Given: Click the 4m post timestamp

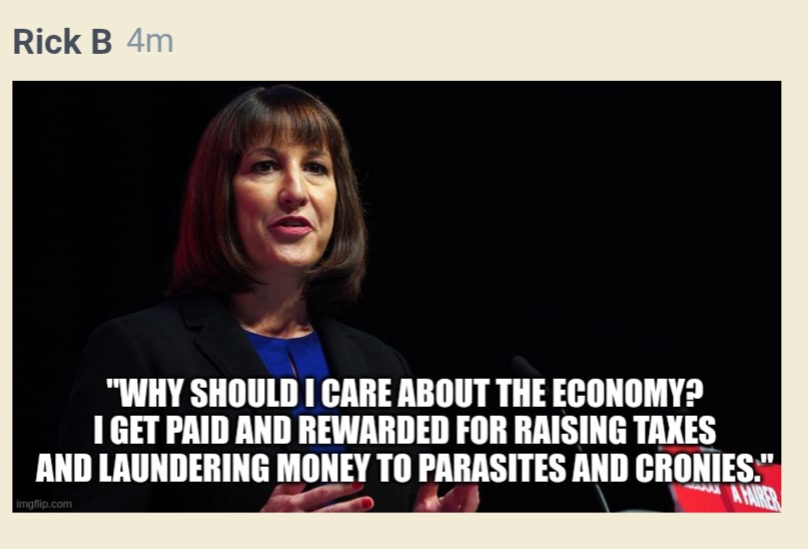Looking at the screenshot, I should 150,41.
